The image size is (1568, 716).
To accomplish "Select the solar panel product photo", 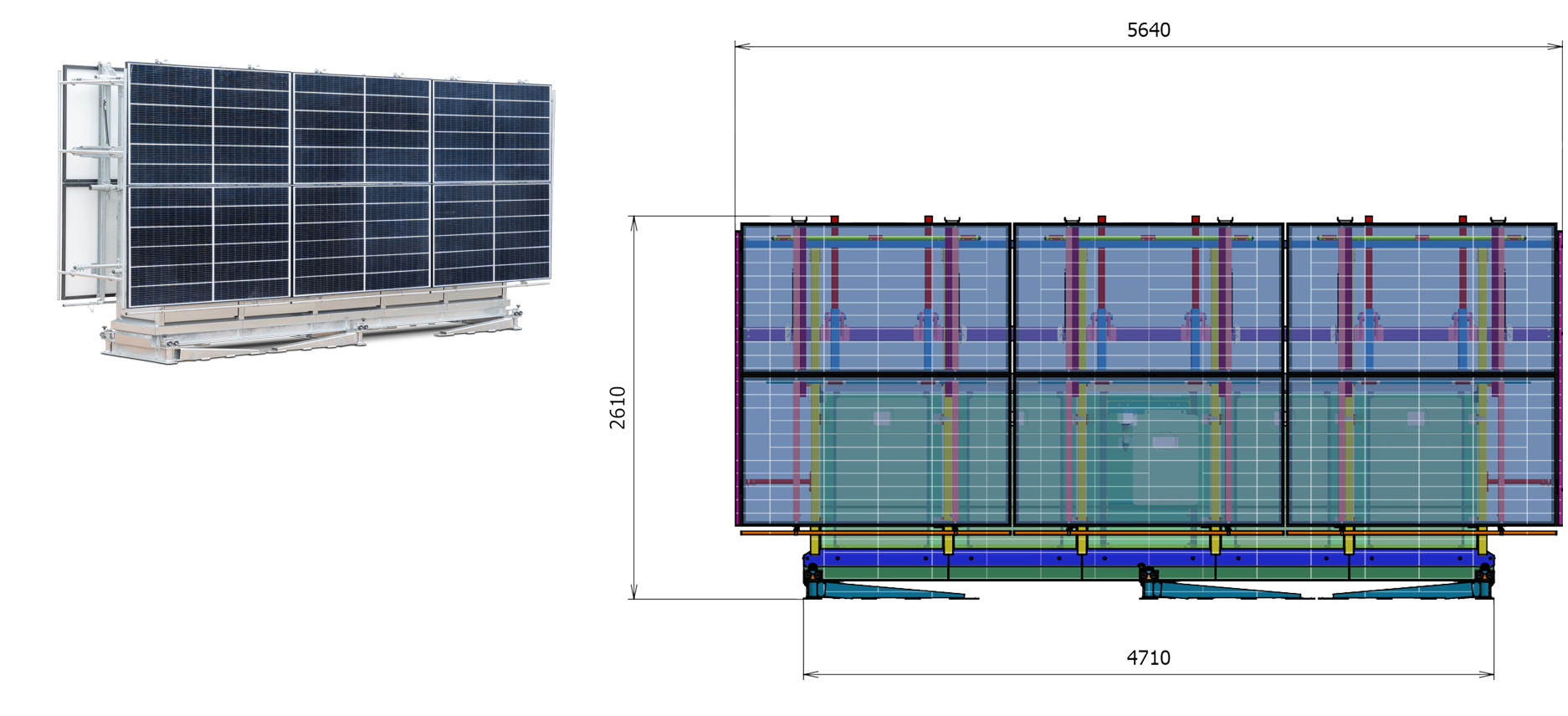I will click(306, 211).
